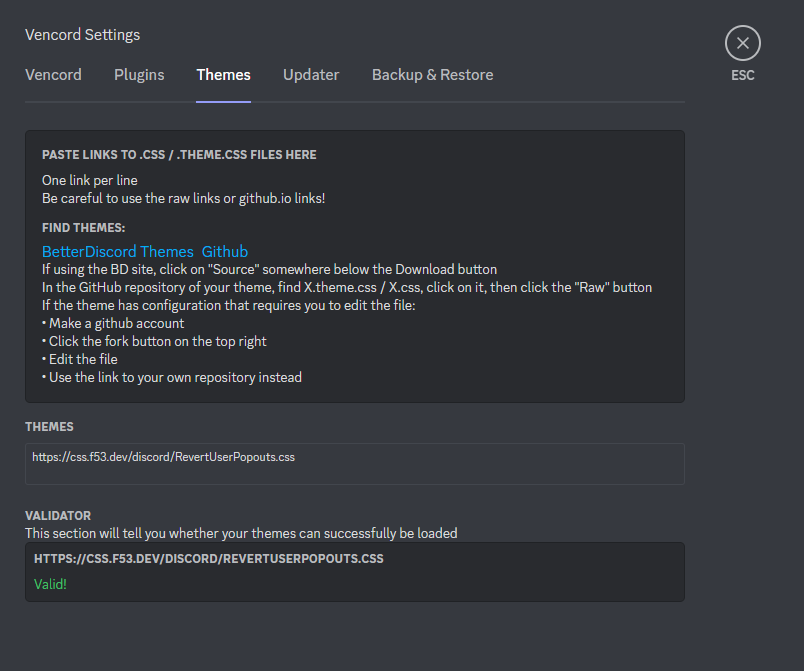Open the Plugins tab

click(139, 75)
